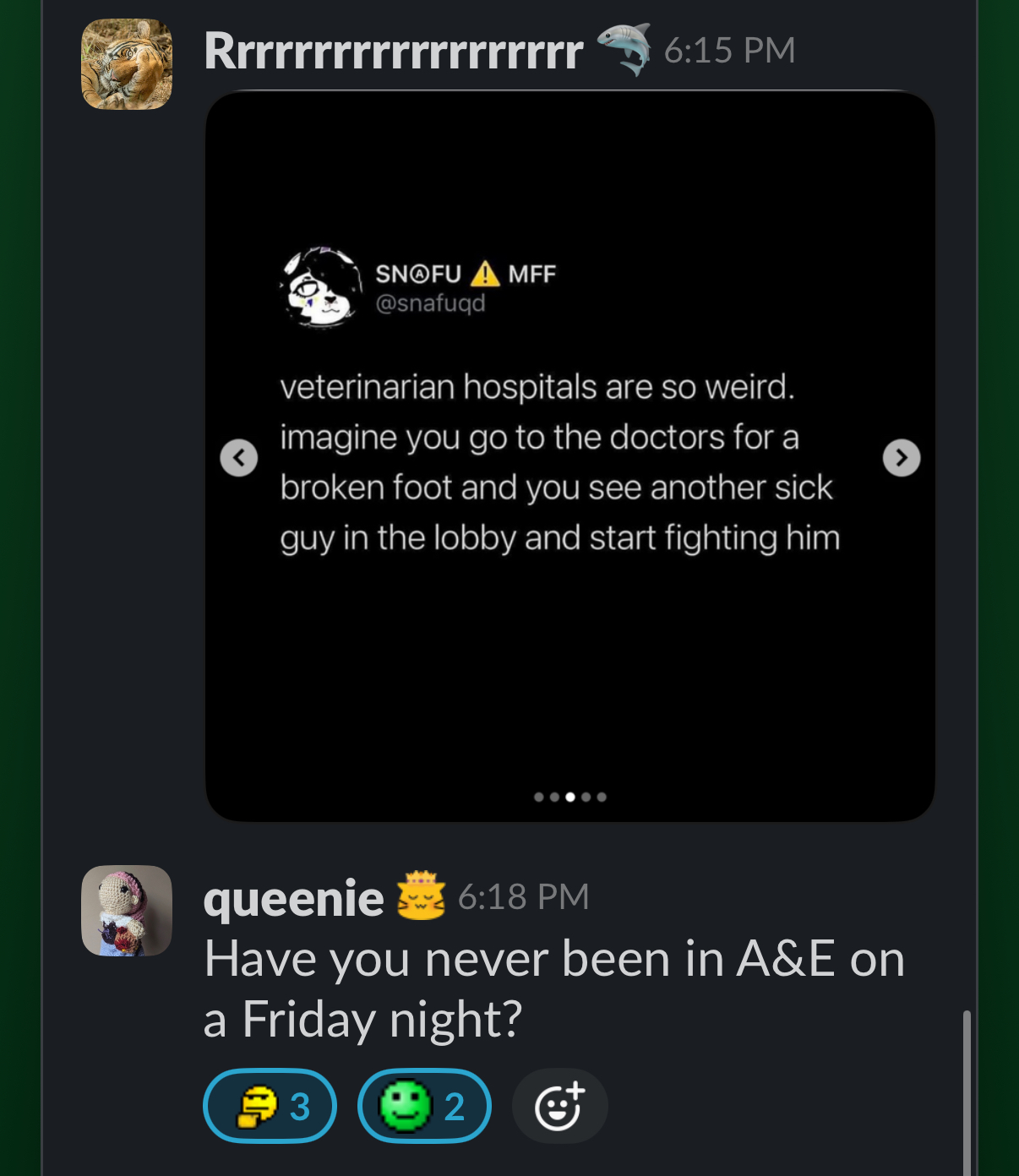This screenshot has height=1176, width=1019.
Task: Toggle the green smiley reaction with 2
Action: point(424,1106)
